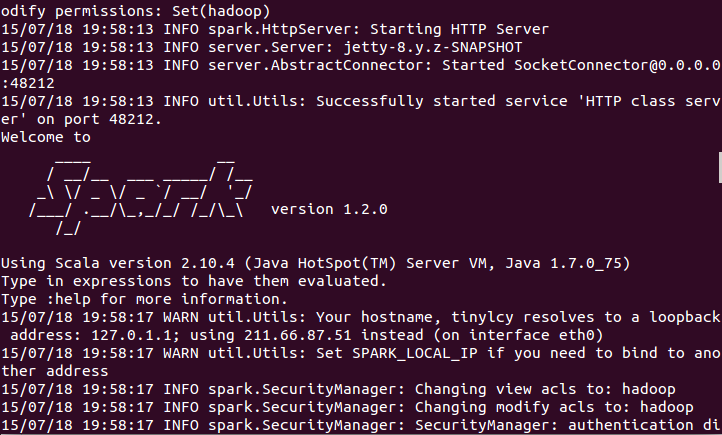Click the IP address '211.66.87.51'

(x=297, y=335)
